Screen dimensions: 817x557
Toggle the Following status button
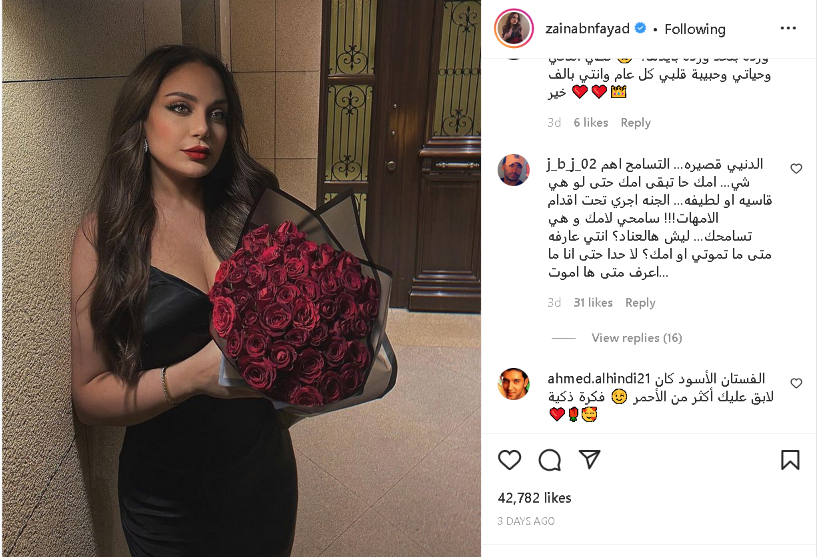click(695, 29)
